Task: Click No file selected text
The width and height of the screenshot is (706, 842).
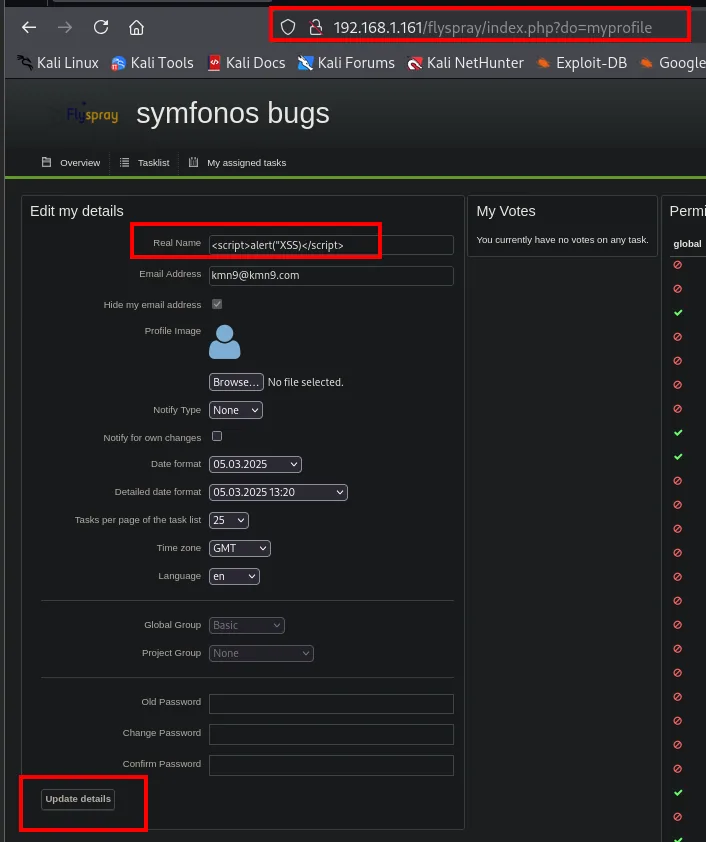Action: pos(305,382)
